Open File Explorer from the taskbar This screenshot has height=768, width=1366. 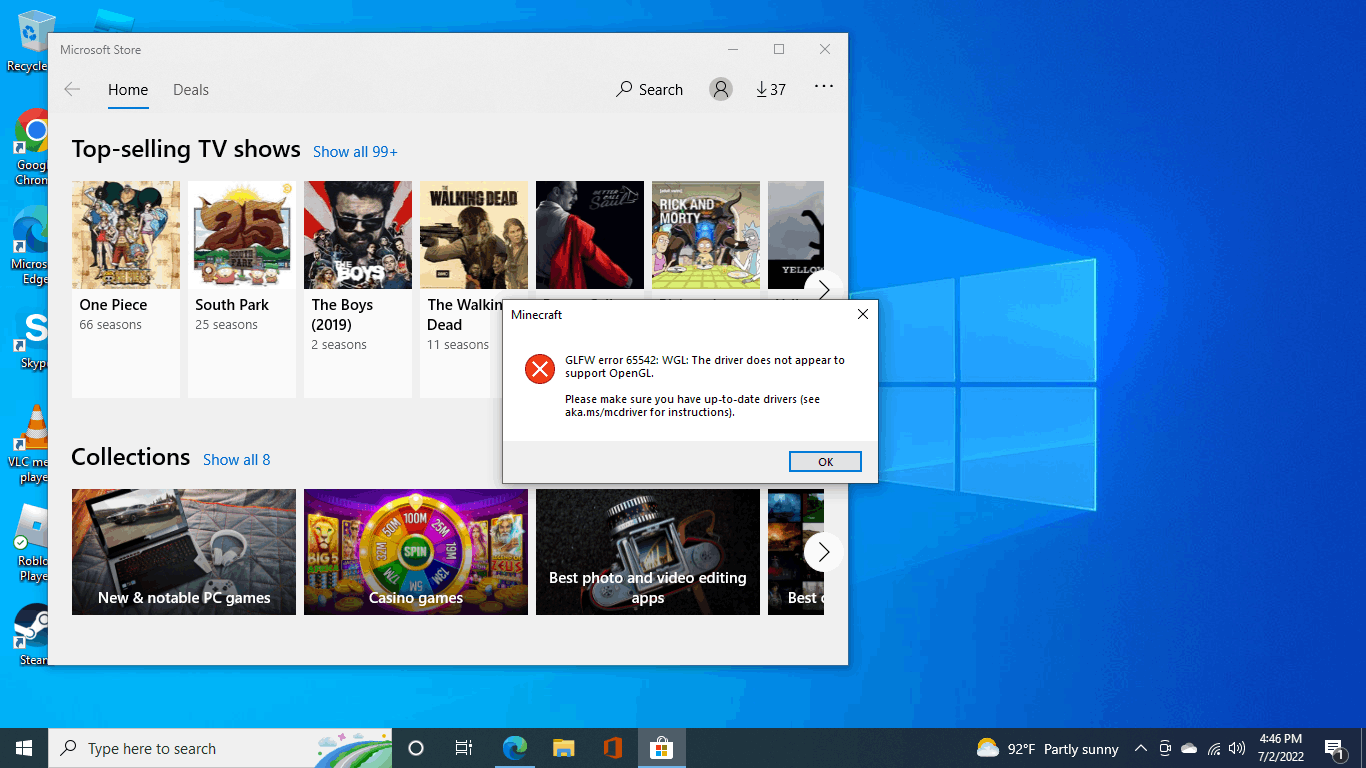click(x=564, y=748)
